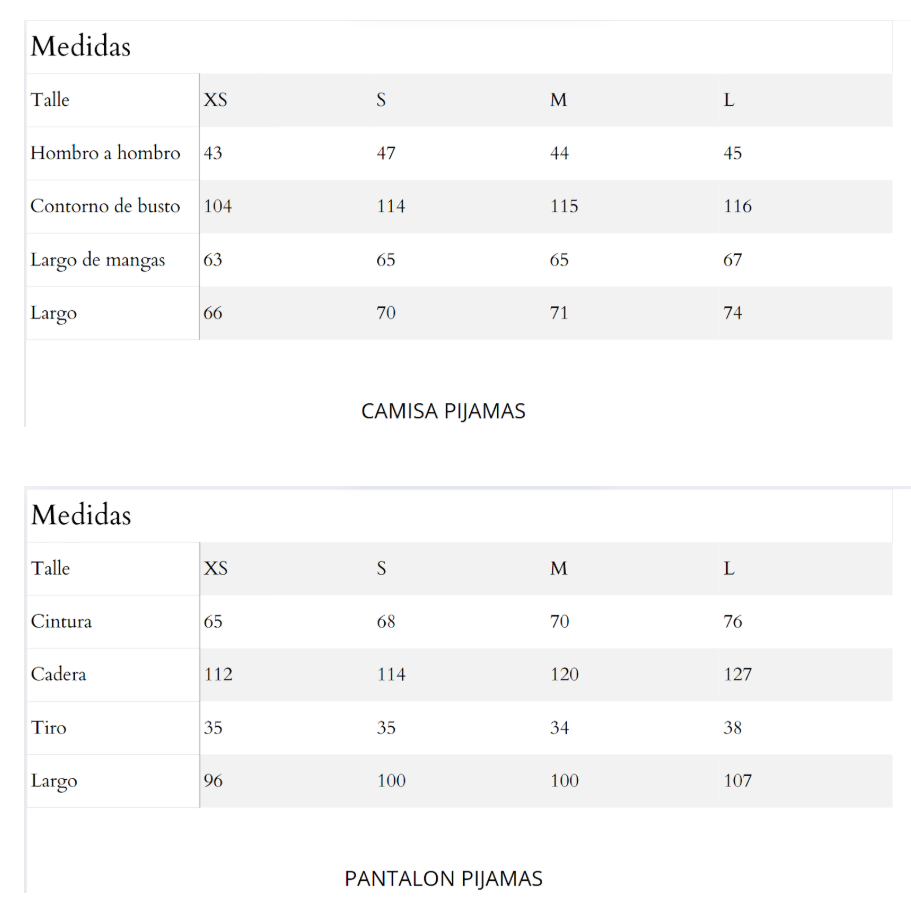Viewport: 911px width, 915px height.
Task: Click the CAMISA PIJAMAS caption
Action: coord(443,411)
